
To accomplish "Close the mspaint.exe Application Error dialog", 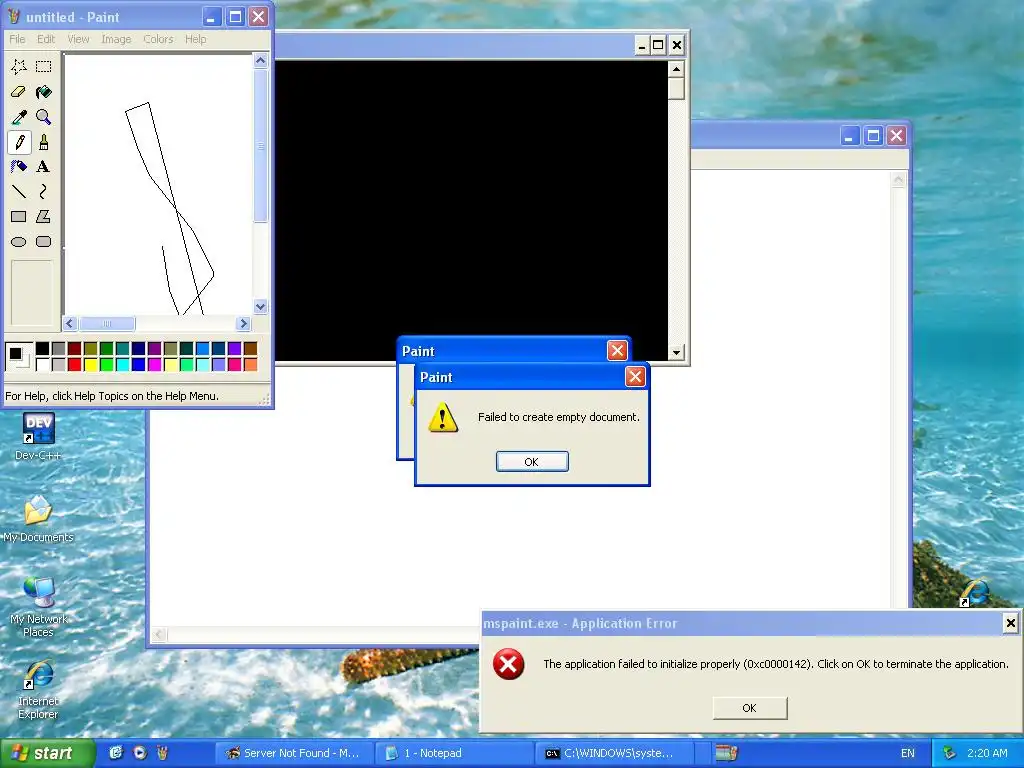I will point(1010,623).
